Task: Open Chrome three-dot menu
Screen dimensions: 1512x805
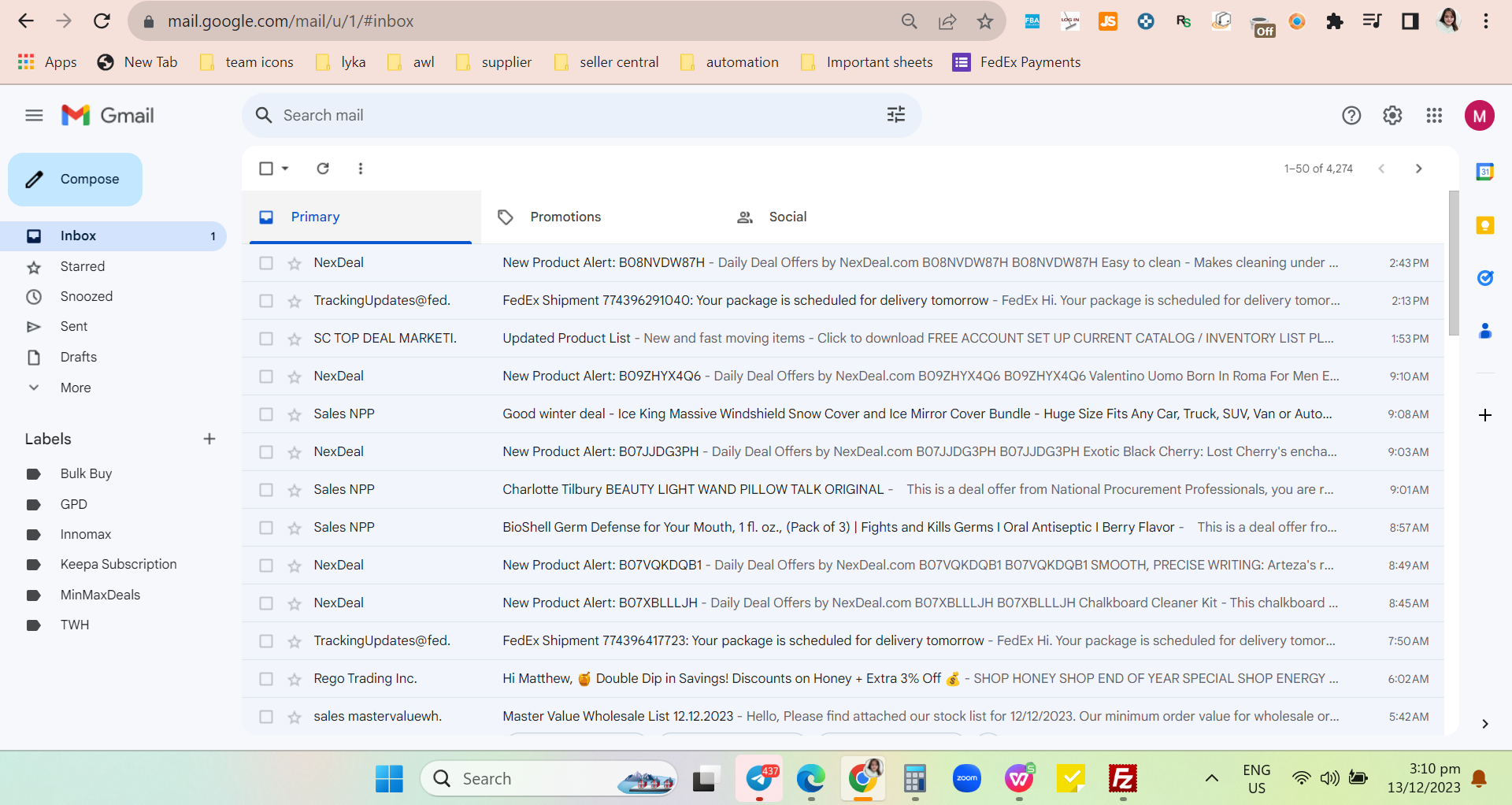Action: point(1486,21)
